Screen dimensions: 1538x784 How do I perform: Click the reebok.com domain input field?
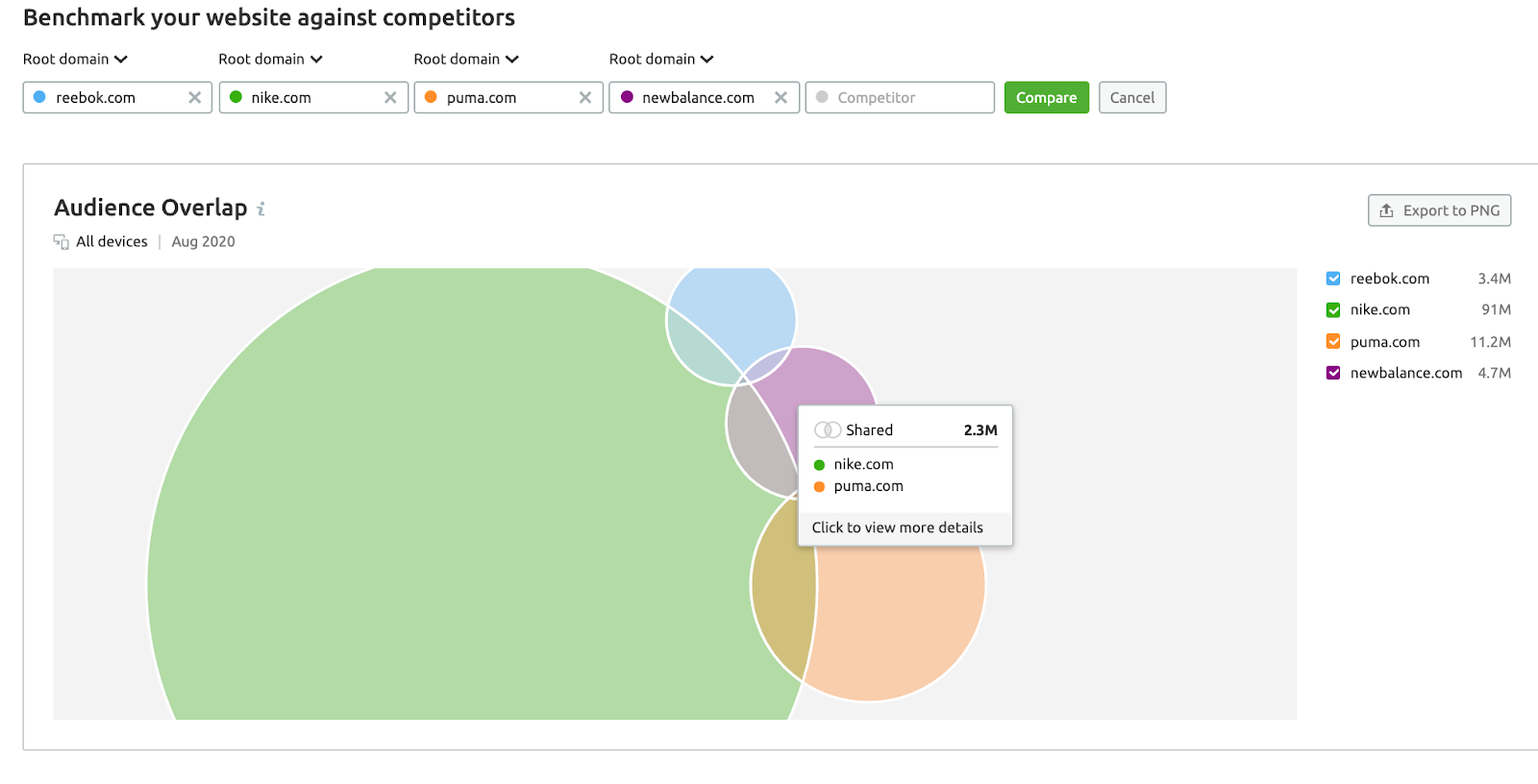pyautogui.click(x=117, y=97)
